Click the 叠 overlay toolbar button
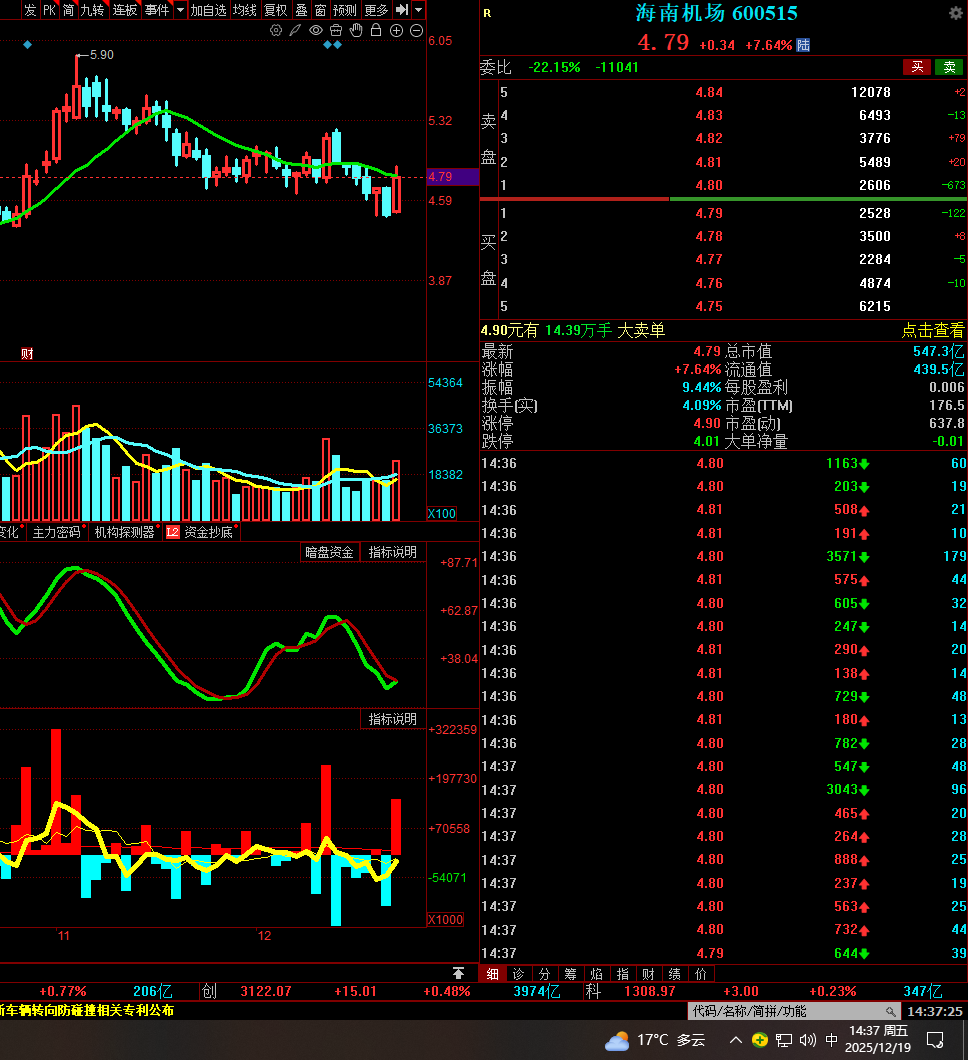 tap(301, 10)
